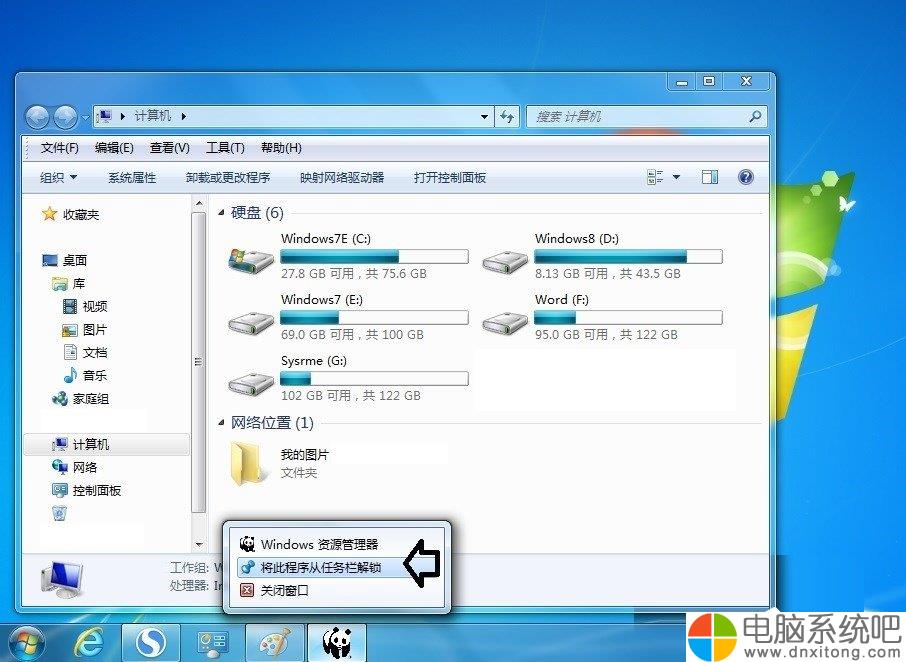Click the panda icon on the taskbar
The height and width of the screenshot is (662, 906).
pyautogui.click(x=337, y=643)
